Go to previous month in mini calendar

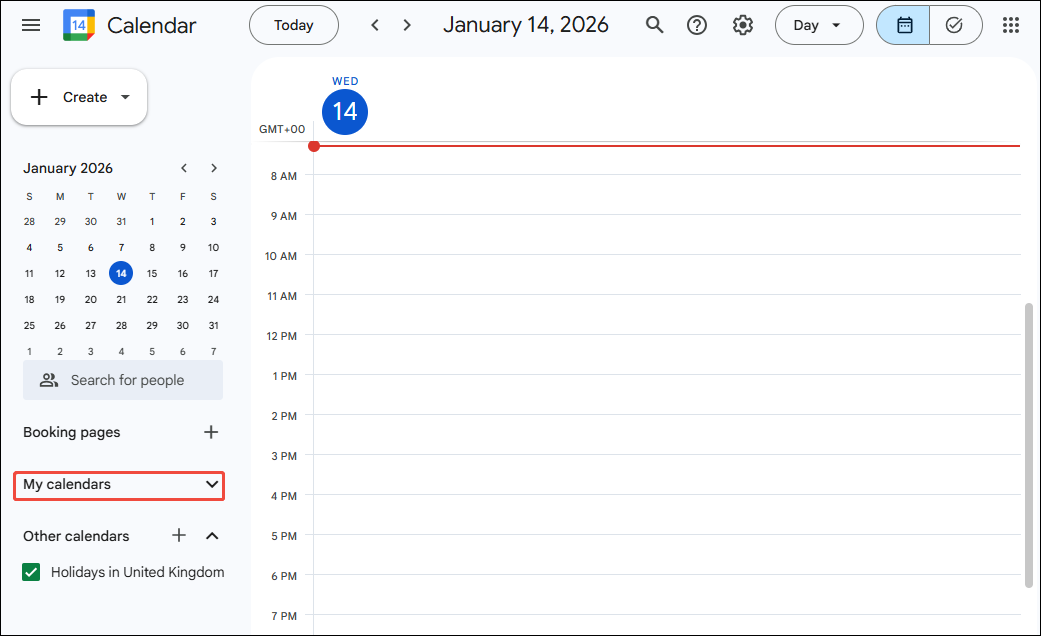184,168
